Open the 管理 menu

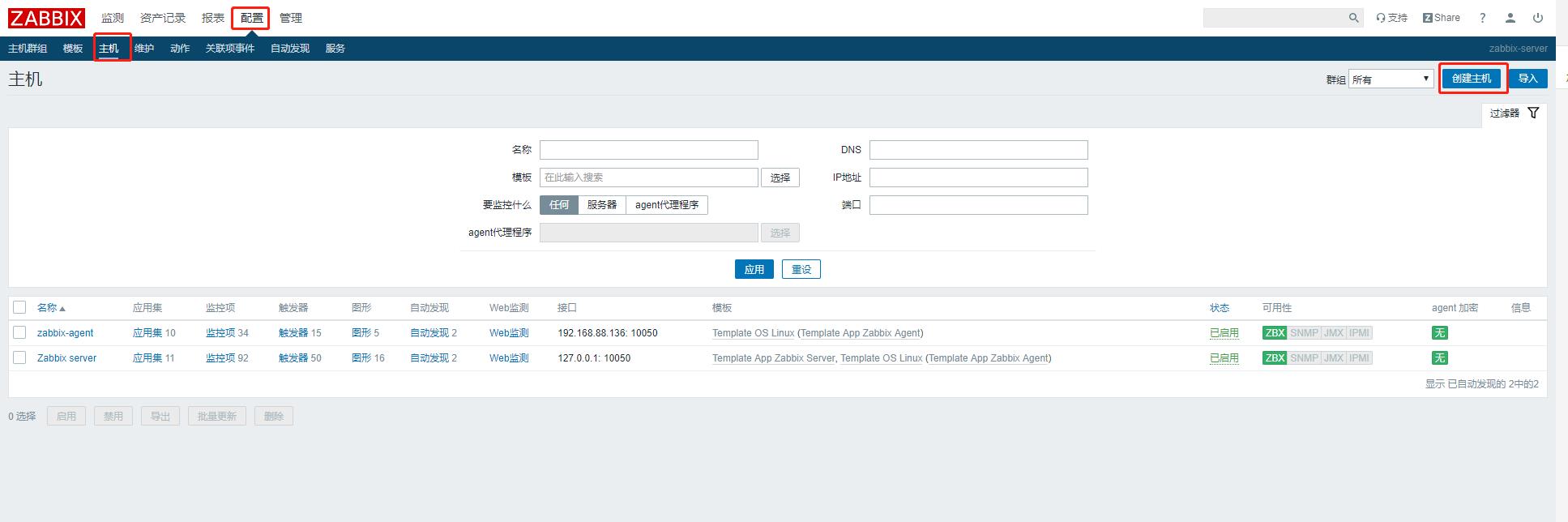tap(291, 18)
